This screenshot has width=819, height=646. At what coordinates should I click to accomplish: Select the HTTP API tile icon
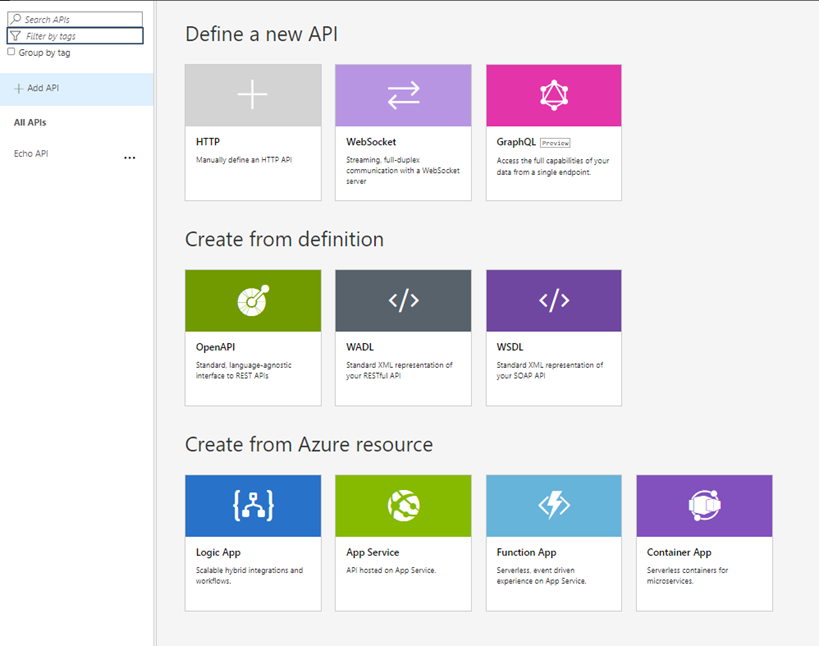(x=252, y=94)
